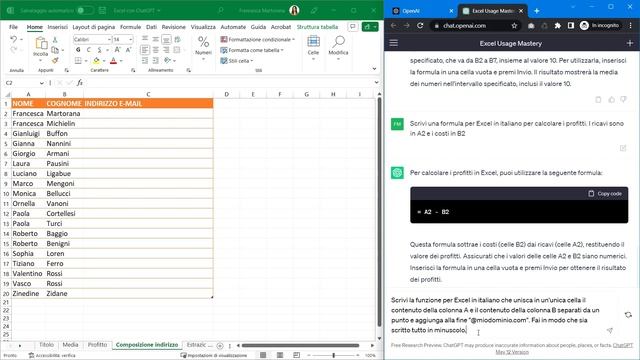Copy the response with clipboard icon
This screenshot has width=640, height=360.
[598, 100]
